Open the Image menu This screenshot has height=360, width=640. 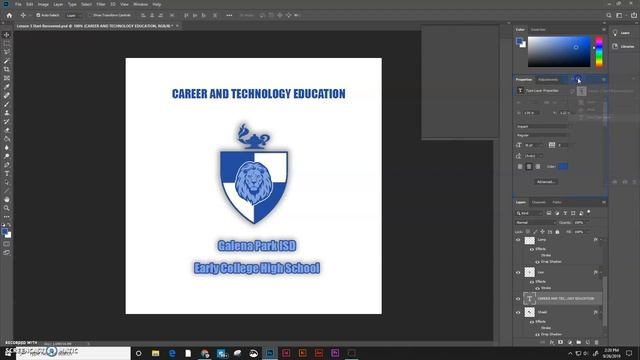tap(43, 4)
